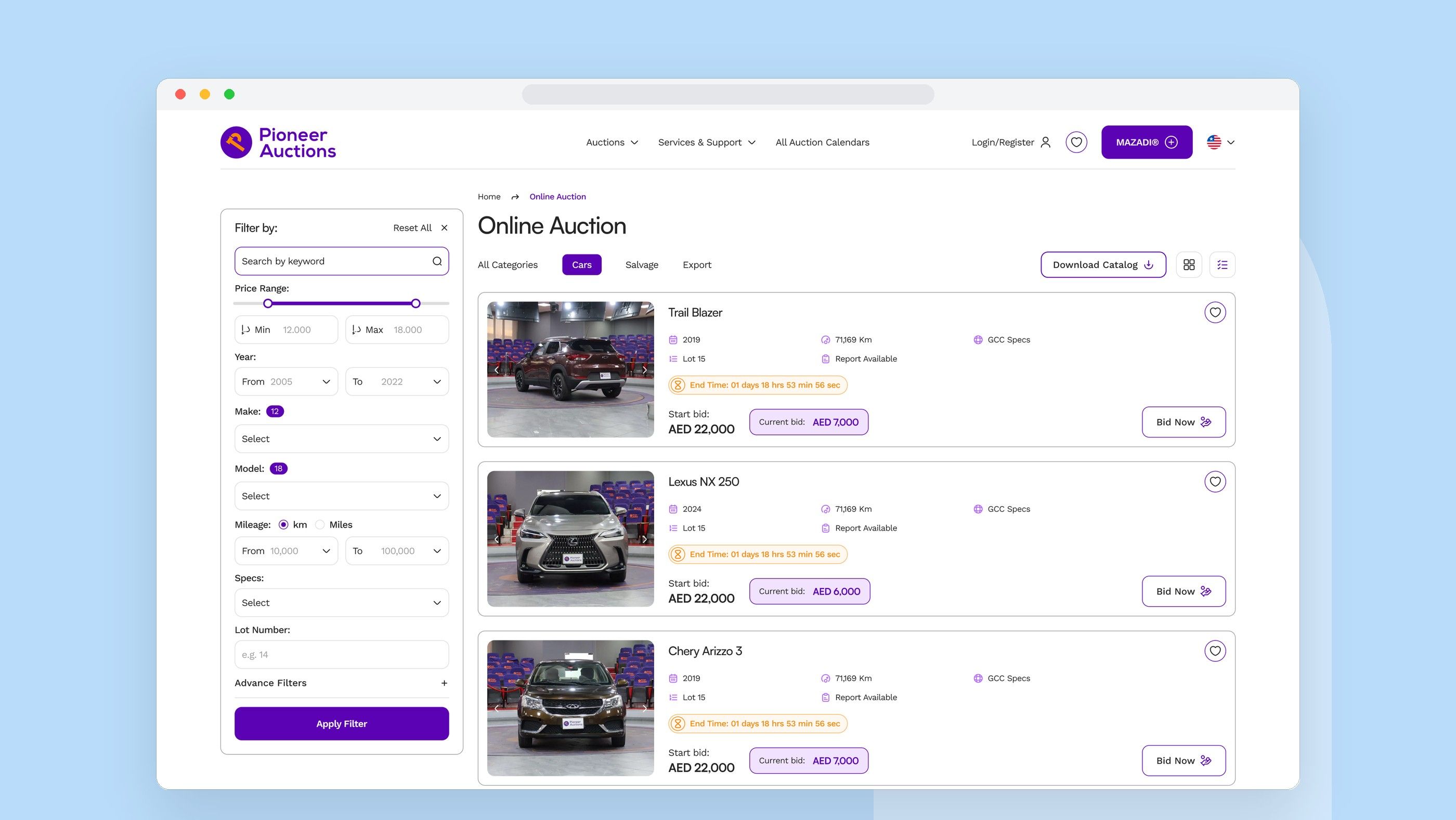Open Services & Support menu
The height and width of the screenshot is (820, 1456).
[x=707, y=143]
